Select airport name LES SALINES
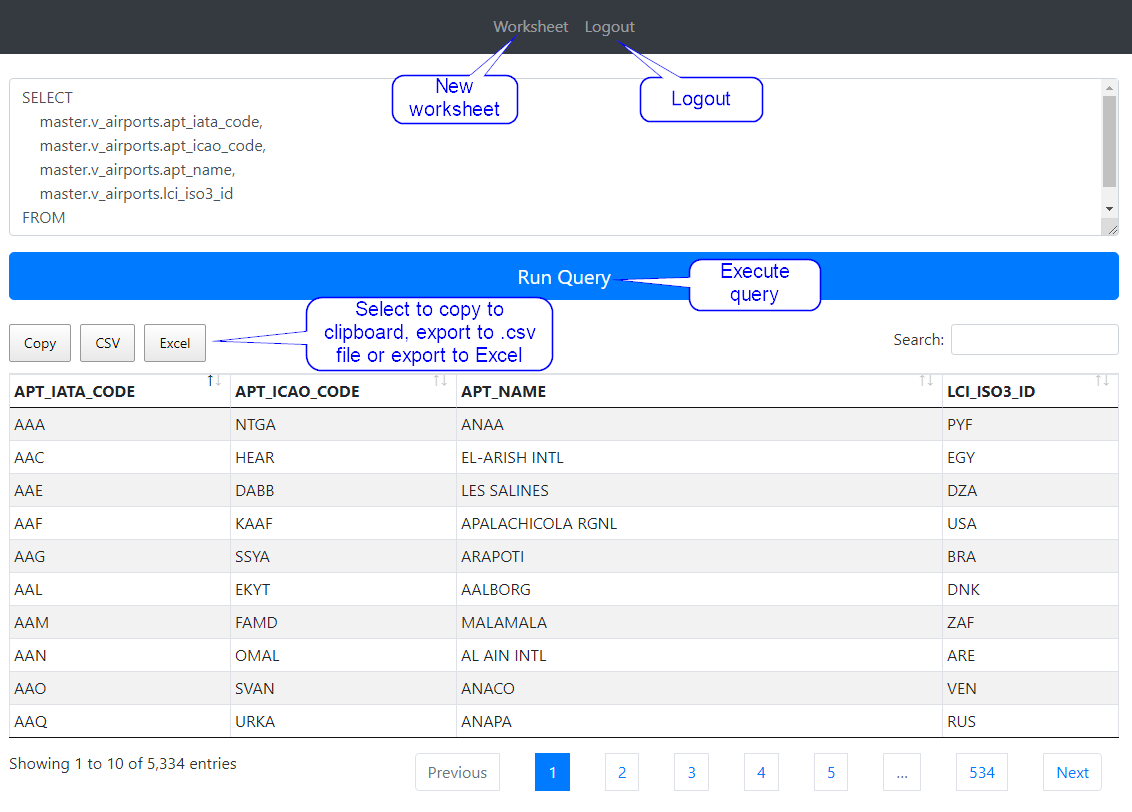 click(x=699, y=491)
